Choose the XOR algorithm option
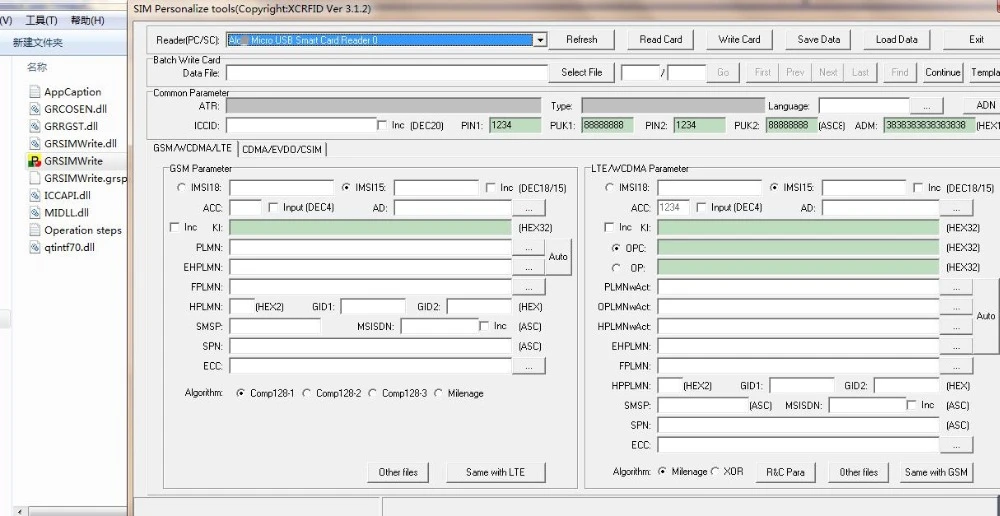The image size is (1000, 516). [715, 471]
